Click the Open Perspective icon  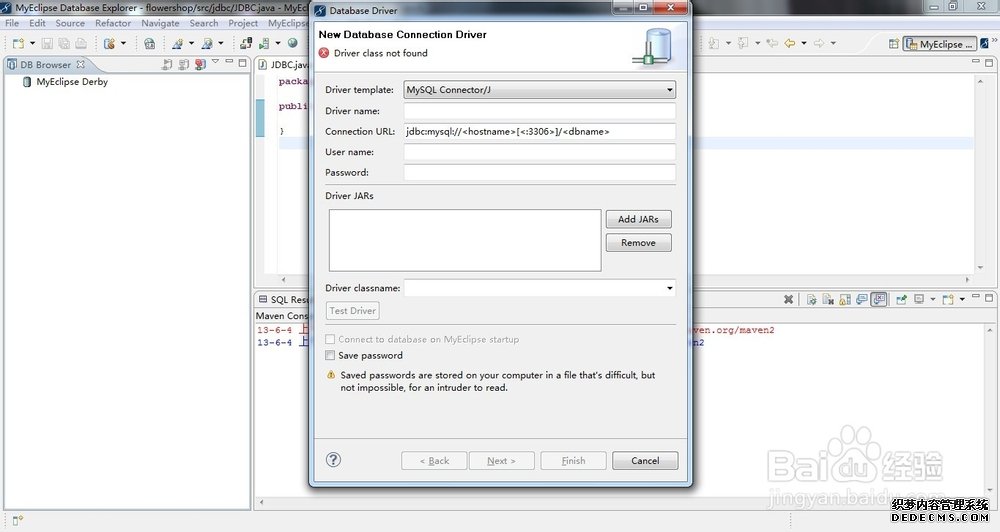(891, 44)
